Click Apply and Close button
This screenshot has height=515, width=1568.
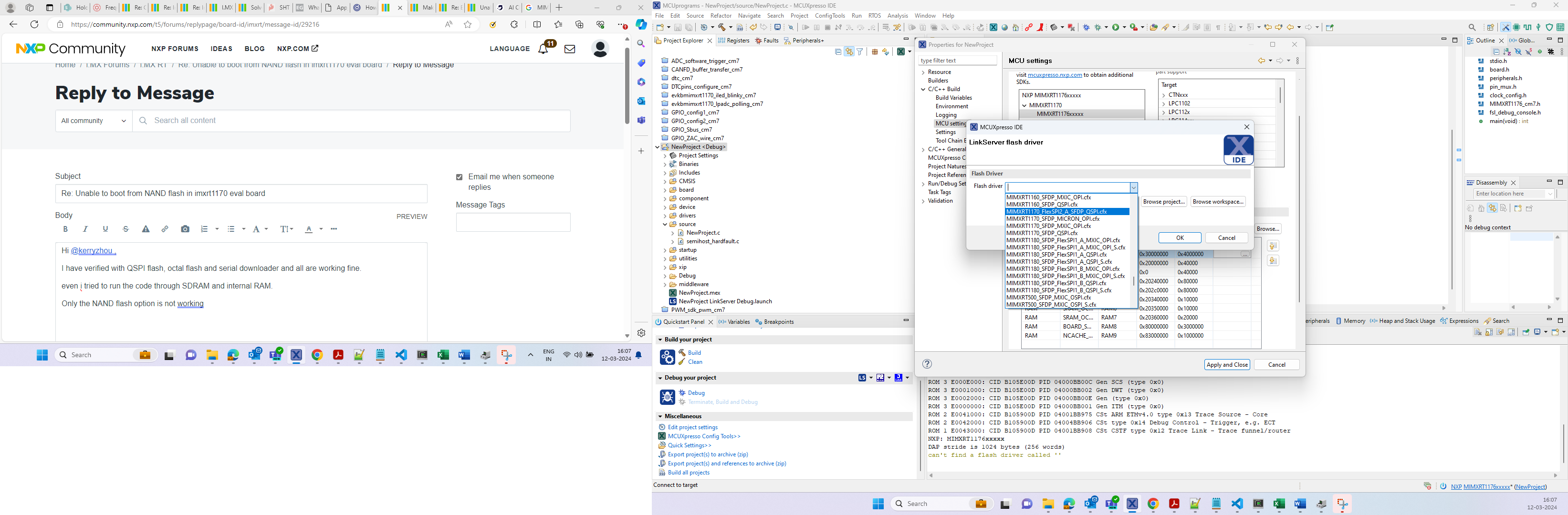click(x=1226, y=365)
